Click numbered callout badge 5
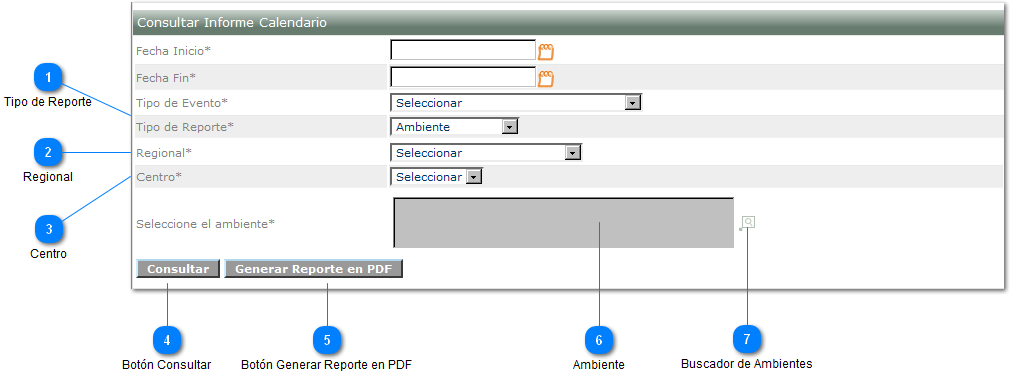 tap(327, 340)
